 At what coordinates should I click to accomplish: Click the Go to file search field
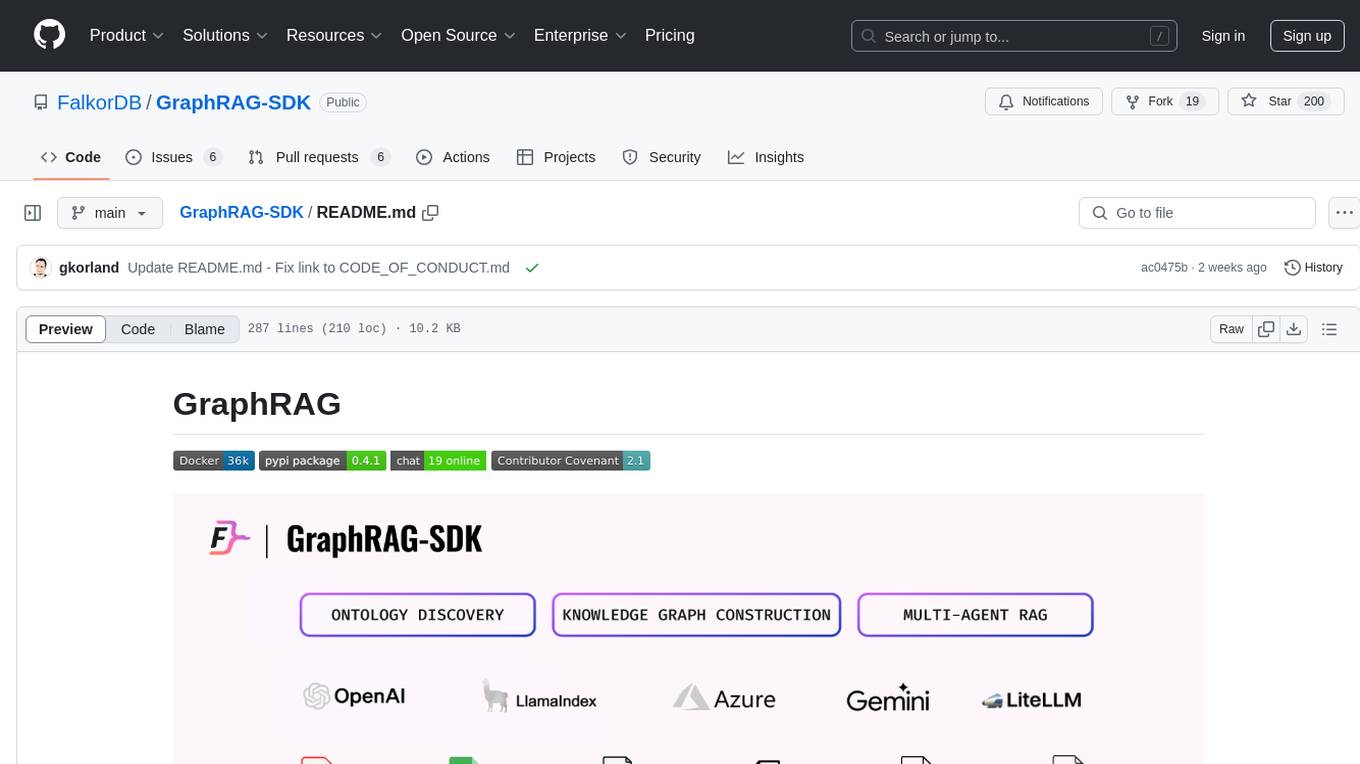[x=1197, y=213]
